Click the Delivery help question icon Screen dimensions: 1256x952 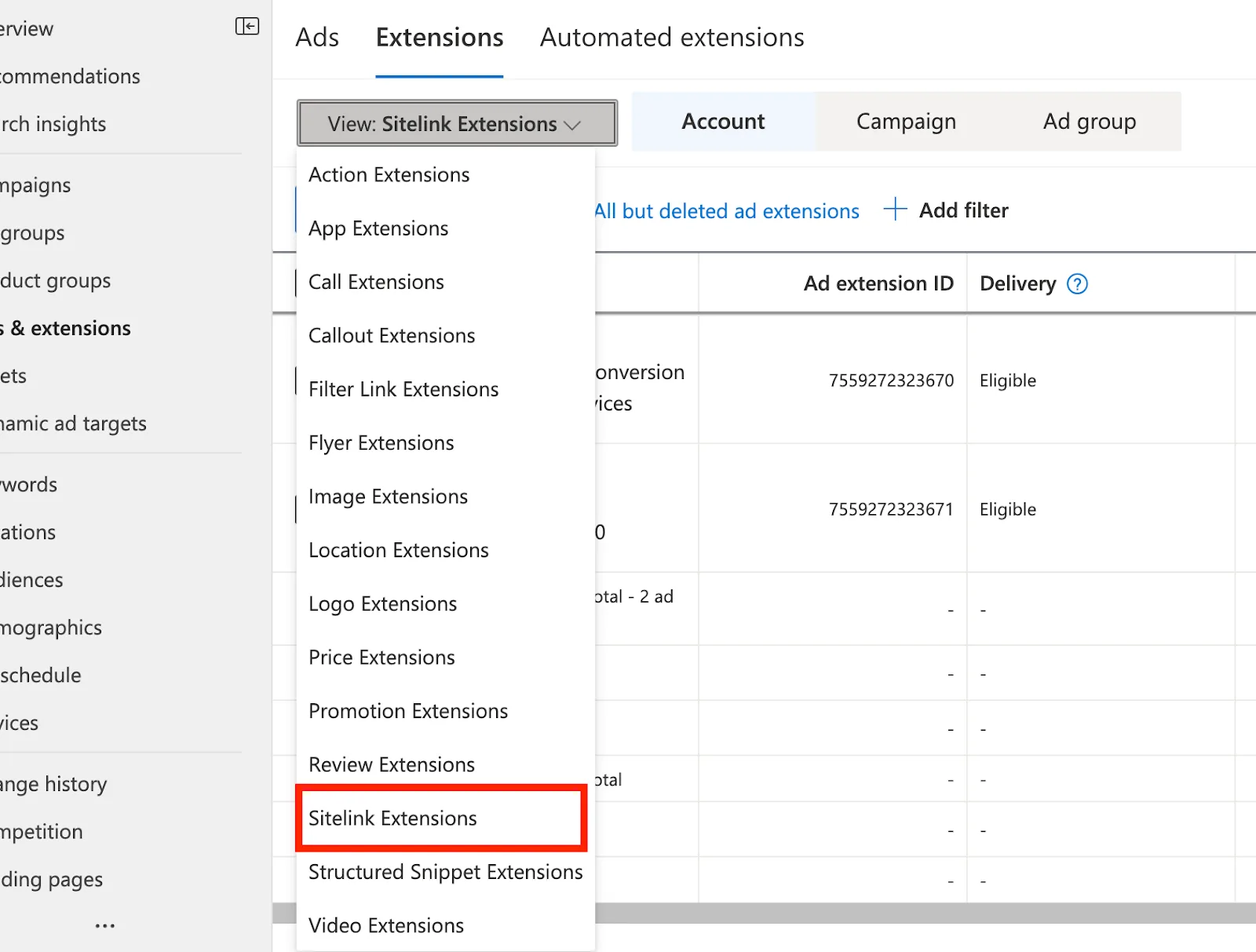click(x=1077, y=284)
